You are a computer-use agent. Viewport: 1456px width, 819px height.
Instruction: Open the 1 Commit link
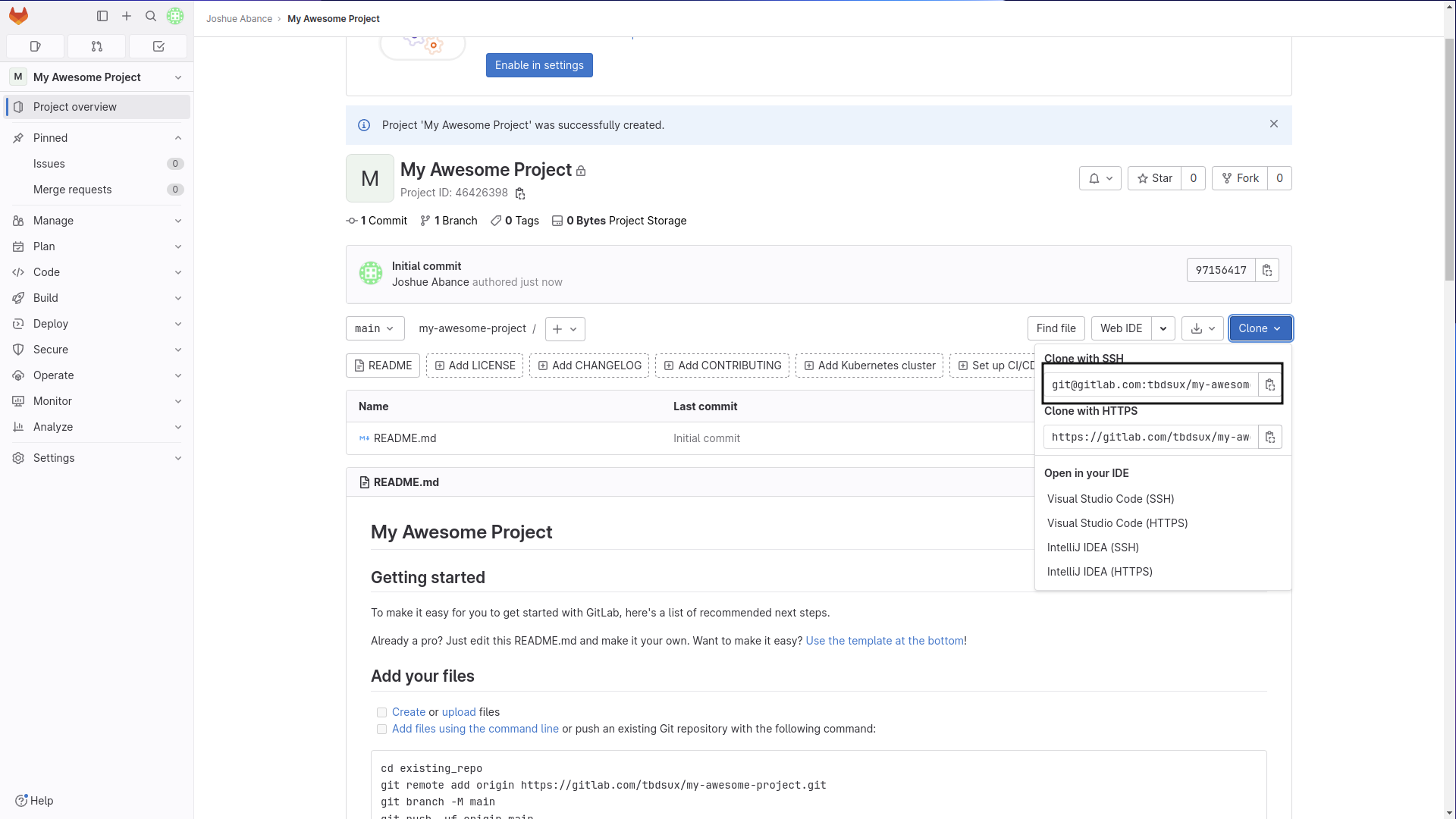click(x=377, y=221)
